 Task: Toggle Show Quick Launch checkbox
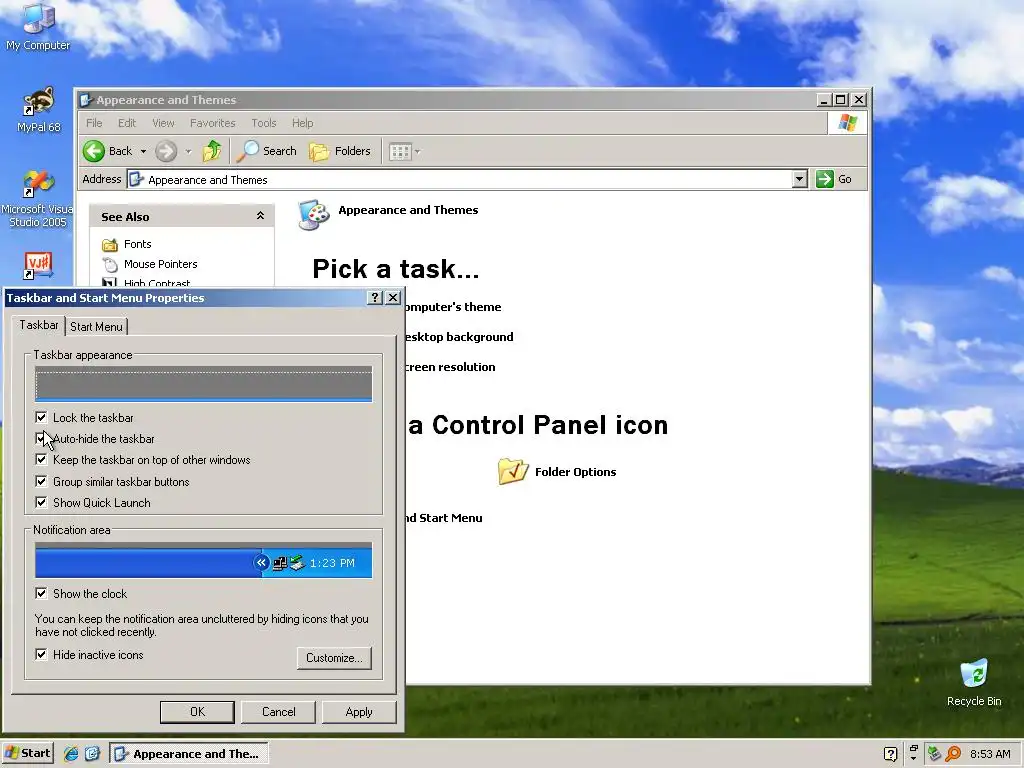[x=41, y=502]
